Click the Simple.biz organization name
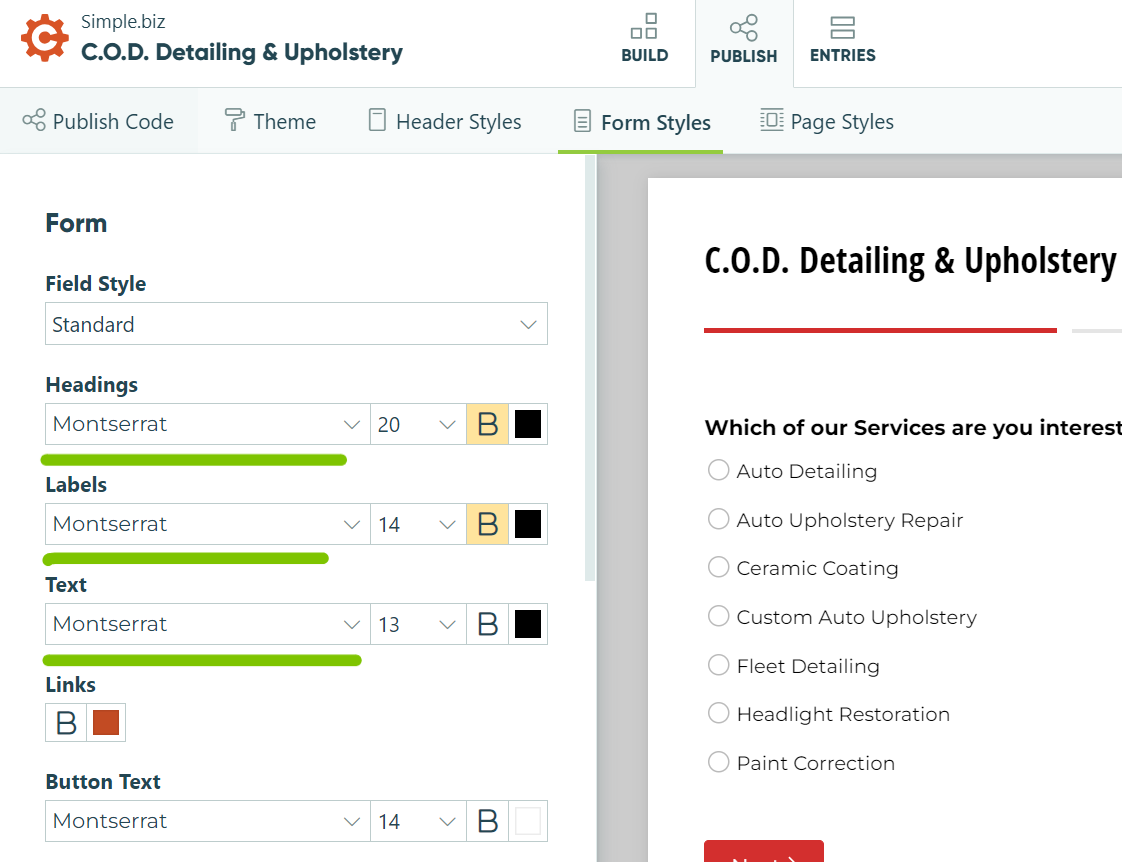 tap(123, 21)
